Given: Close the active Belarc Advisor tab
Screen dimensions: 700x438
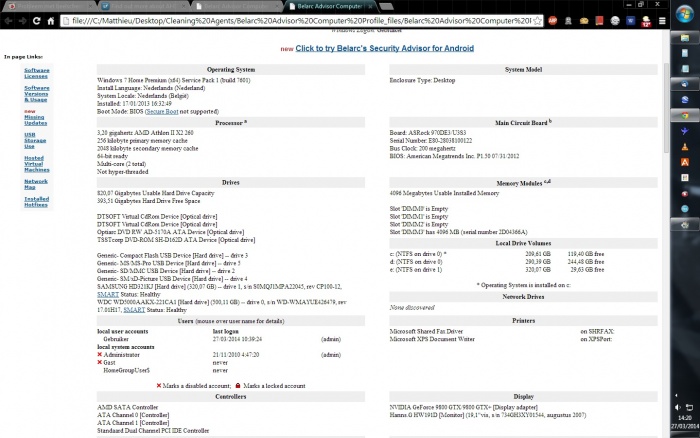Looking at the screenshot, I should click(x=370, y=6).
